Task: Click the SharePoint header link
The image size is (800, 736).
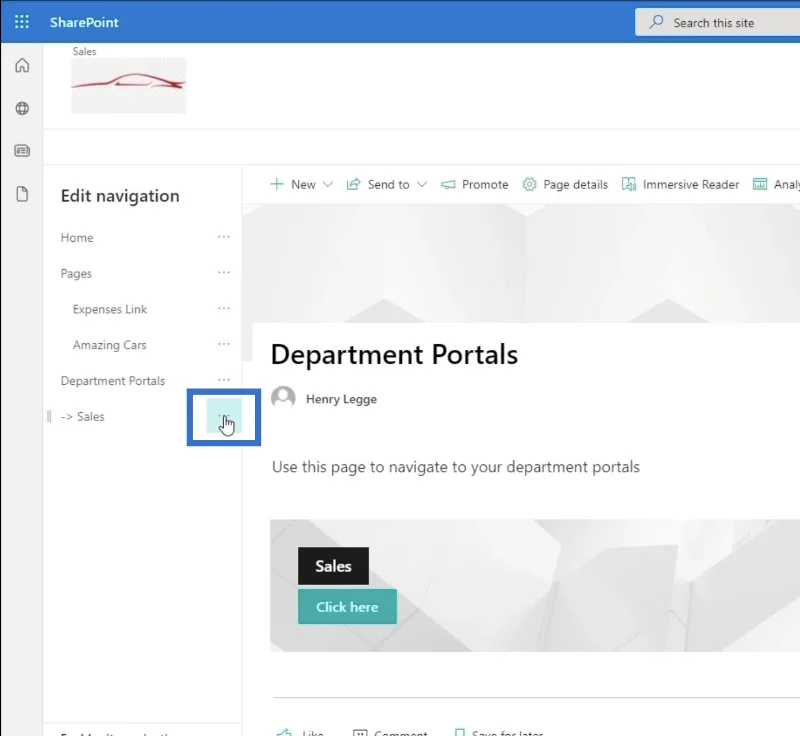Action: (84, 22)
